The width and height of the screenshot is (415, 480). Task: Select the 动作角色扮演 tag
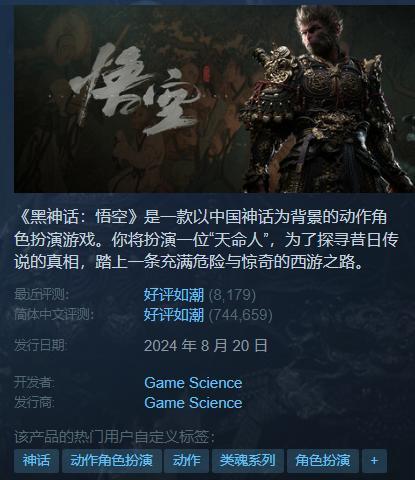point(111,461)
